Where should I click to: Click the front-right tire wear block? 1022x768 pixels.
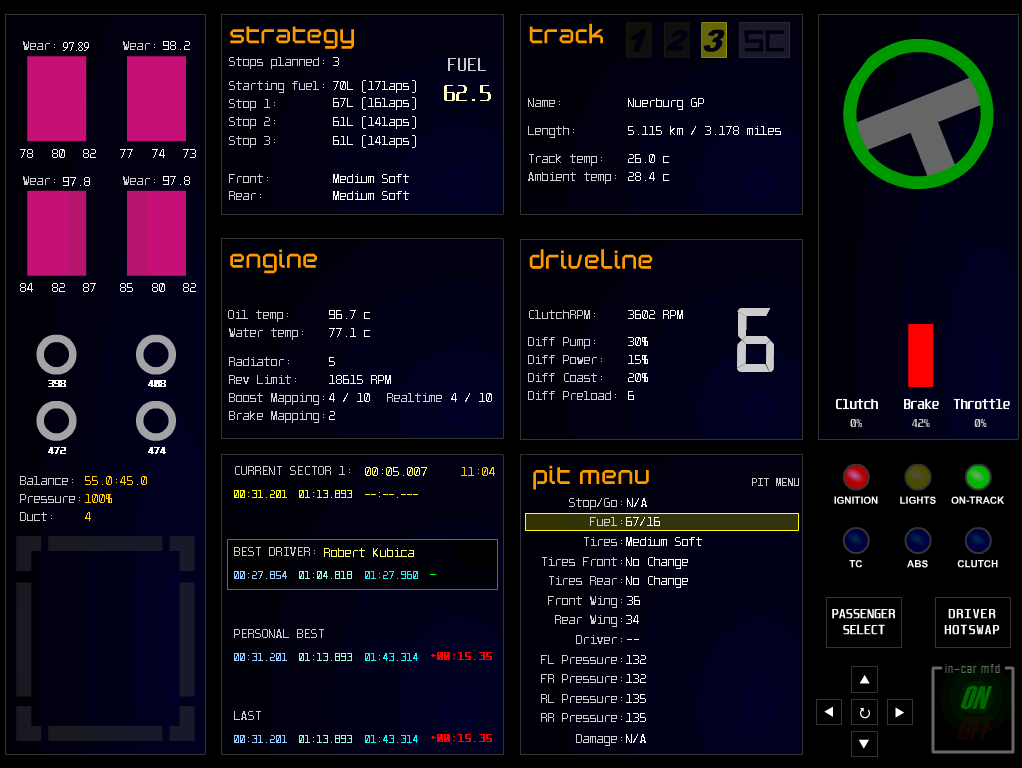click(156, 98)
